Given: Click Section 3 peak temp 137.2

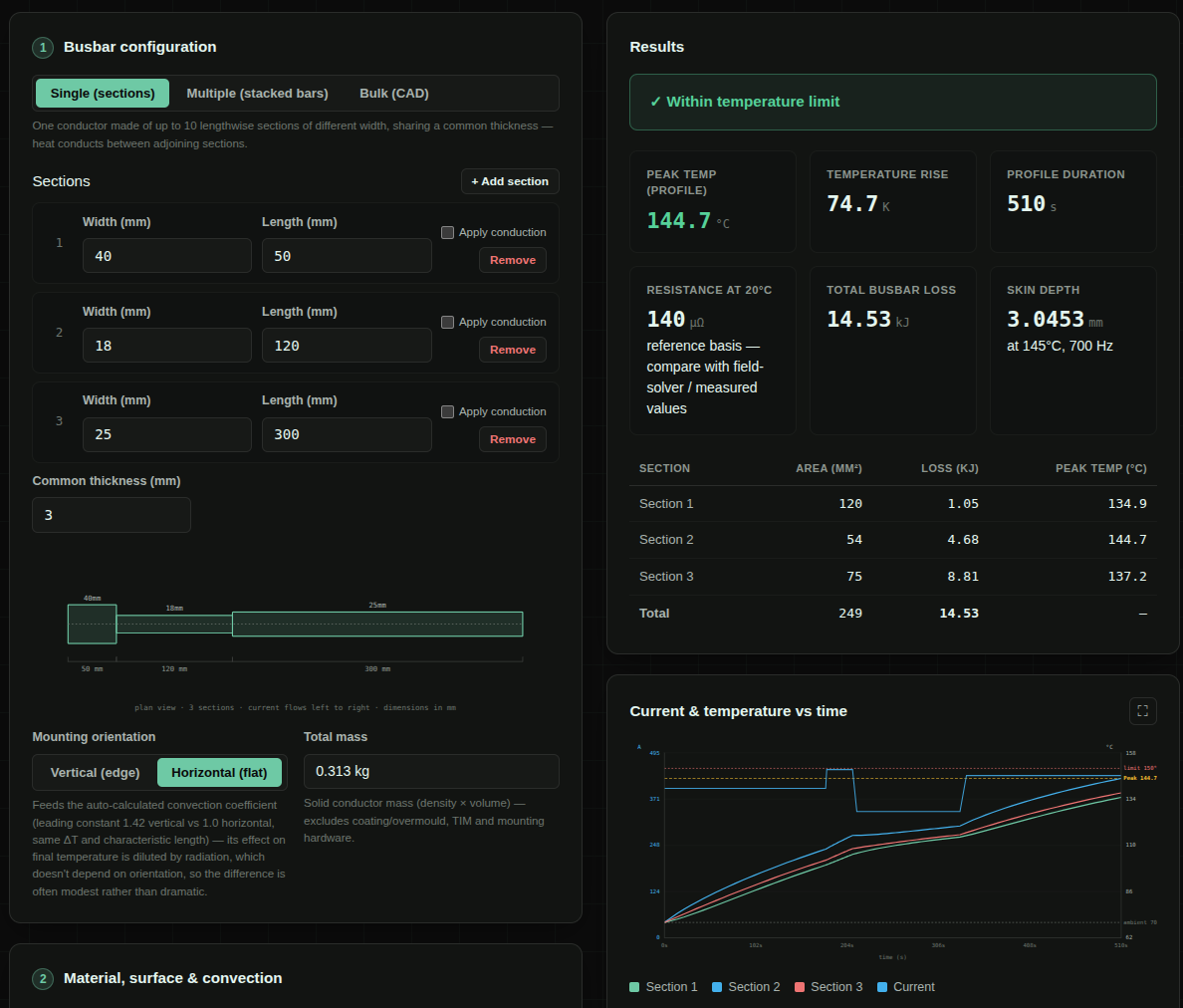Looking at the screenshot, I should click(x=1127, y=577).
